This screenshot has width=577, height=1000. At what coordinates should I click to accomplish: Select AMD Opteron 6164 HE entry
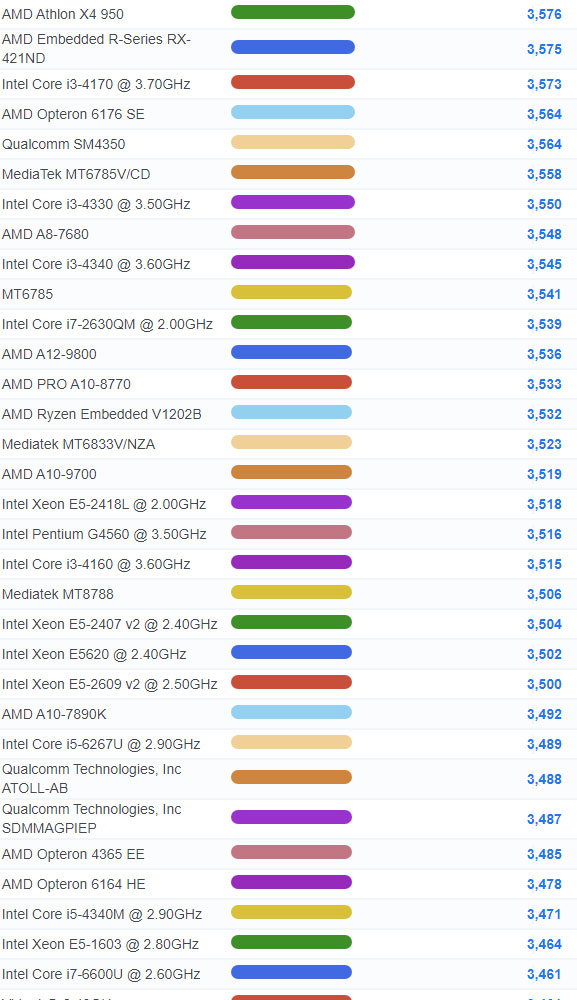pyautogui.click(x=73, y=884)
